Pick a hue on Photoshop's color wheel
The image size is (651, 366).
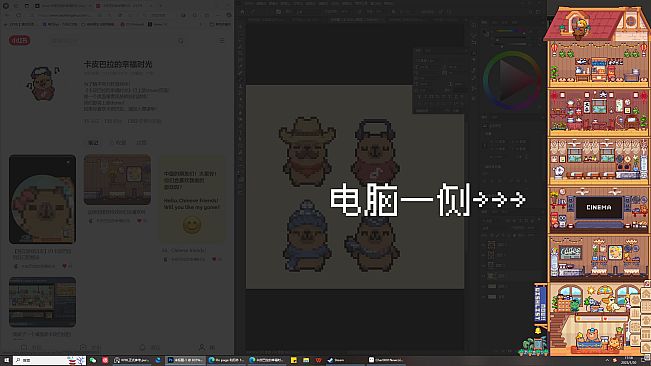(x=512, y=81)
